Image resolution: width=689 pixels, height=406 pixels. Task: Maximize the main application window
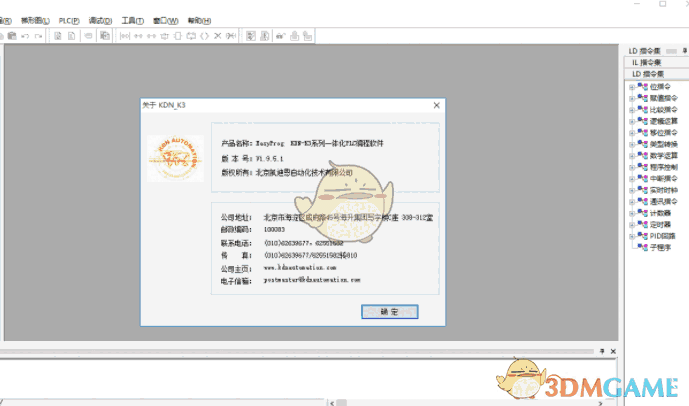(x=663, y=4)
